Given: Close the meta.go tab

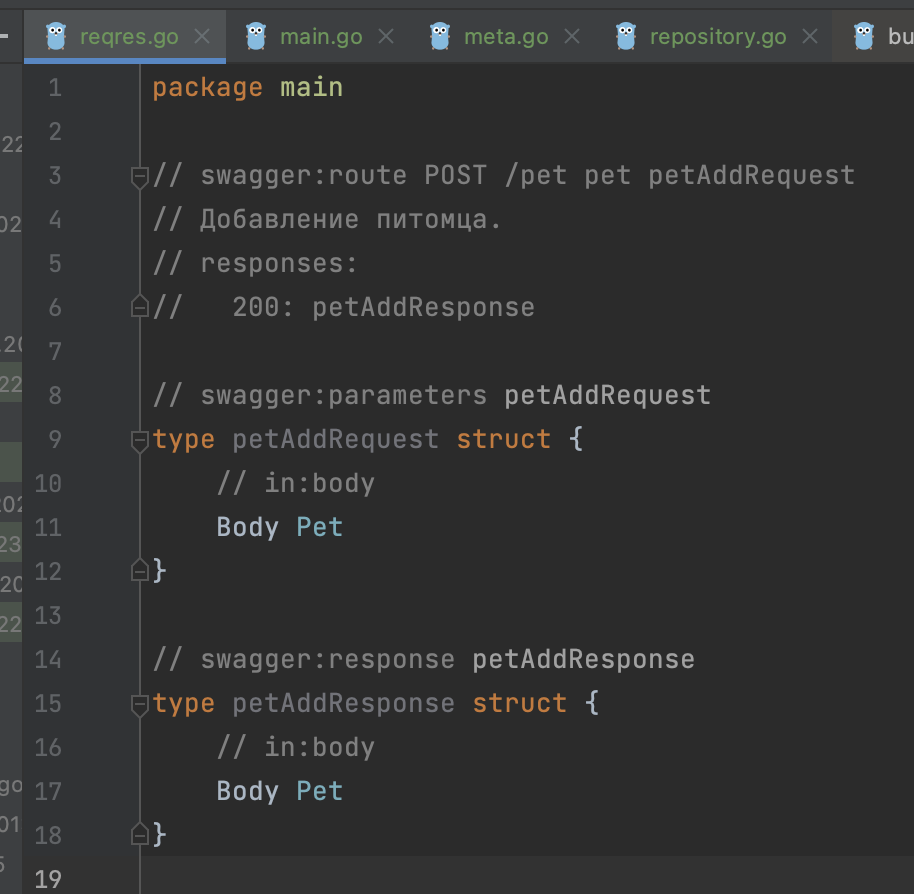Looking at the screenshot, I should pos(571,37).
